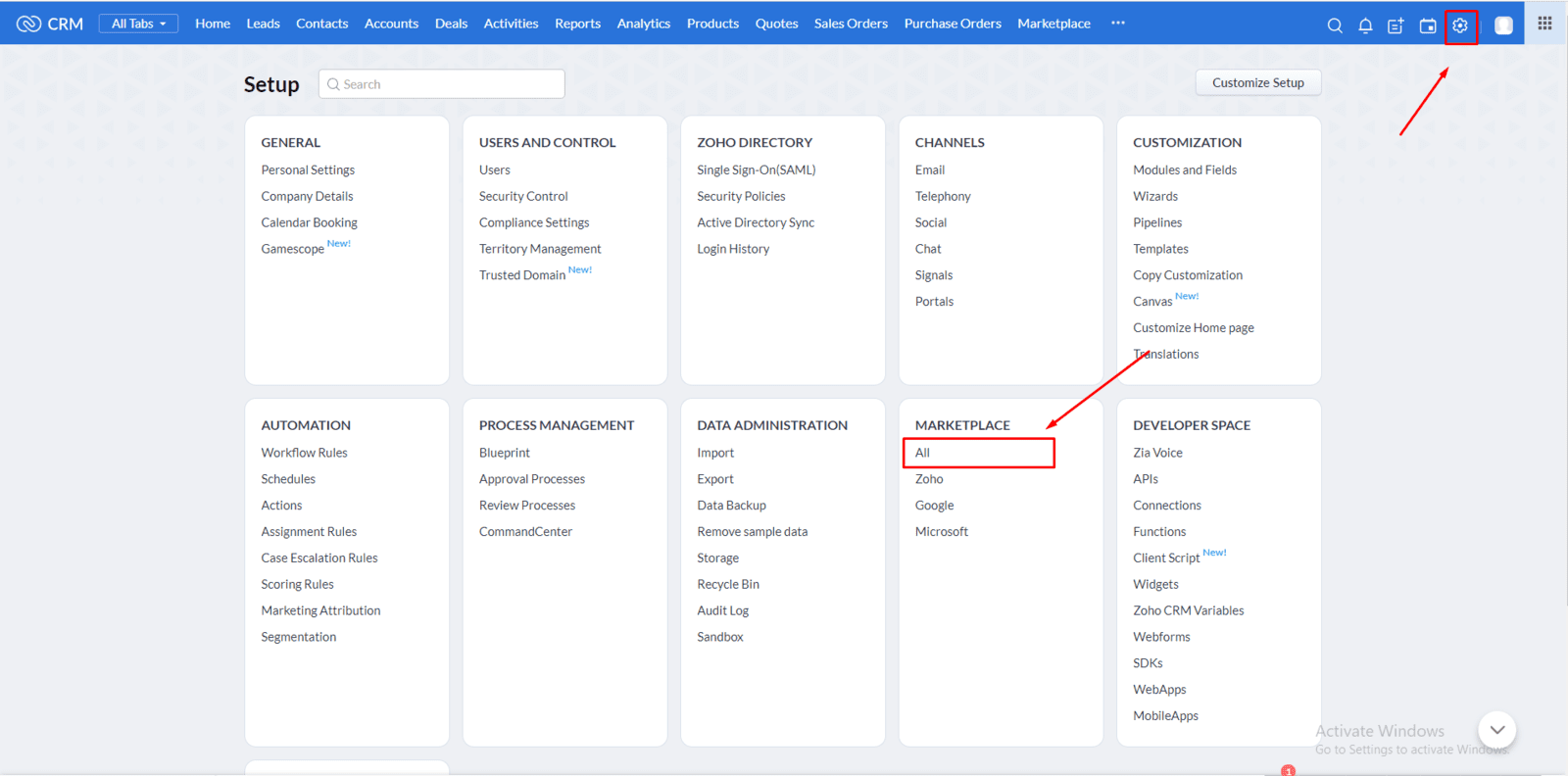1568x776 pixels.
Task: Open Recycle Bin link
Action: (728, 585)
